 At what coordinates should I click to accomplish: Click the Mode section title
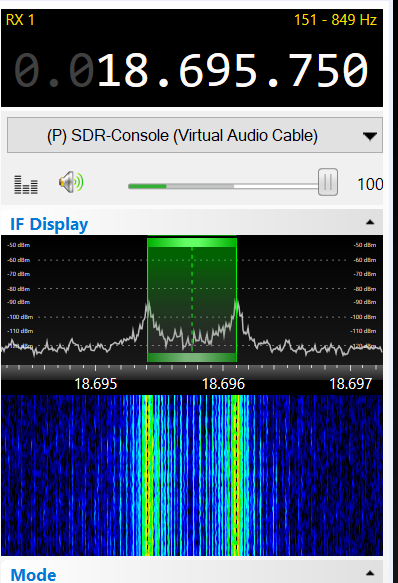[x=33, y=574]
